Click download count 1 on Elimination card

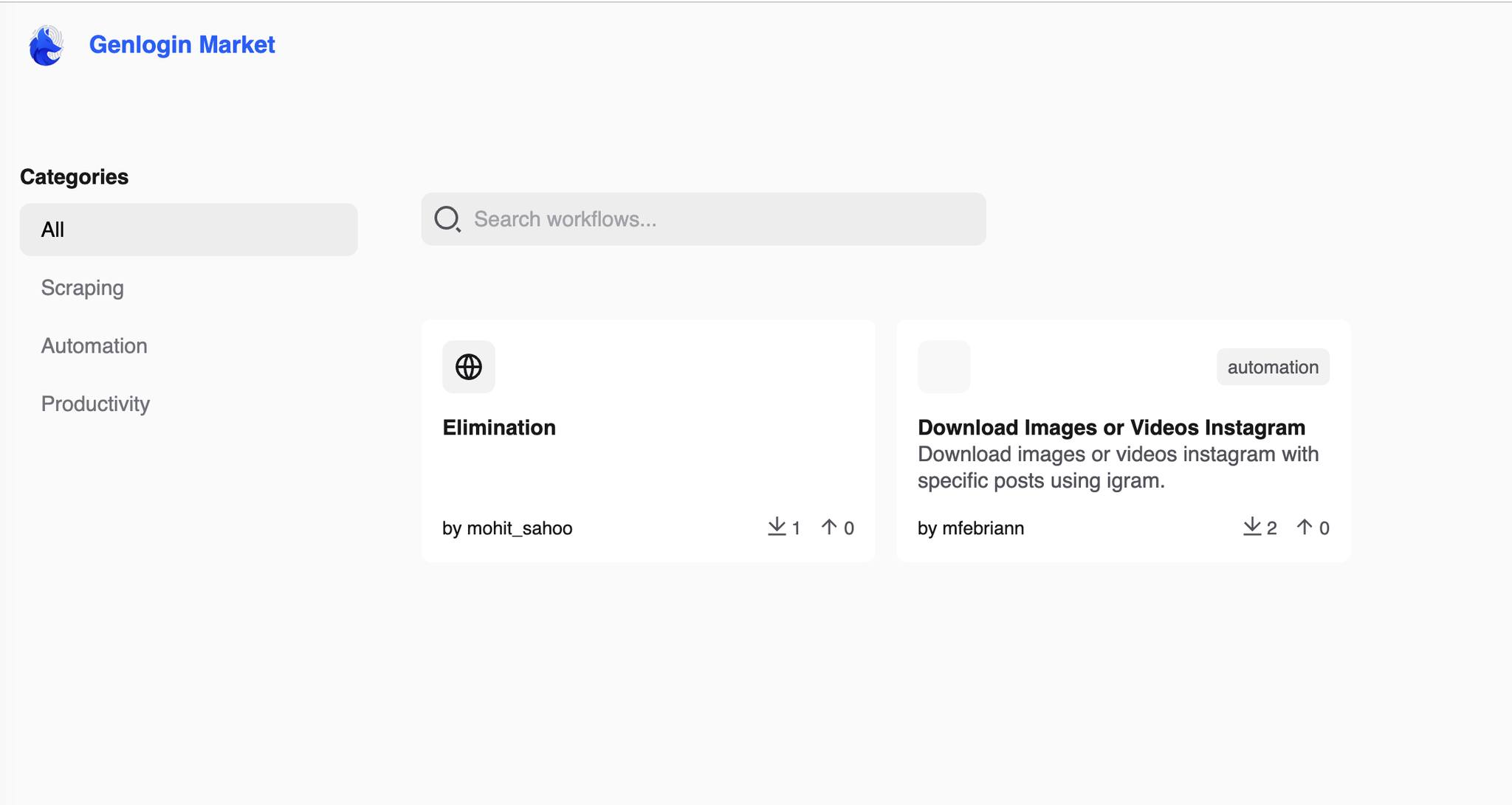pyautogui.click(x=796, y=528)
